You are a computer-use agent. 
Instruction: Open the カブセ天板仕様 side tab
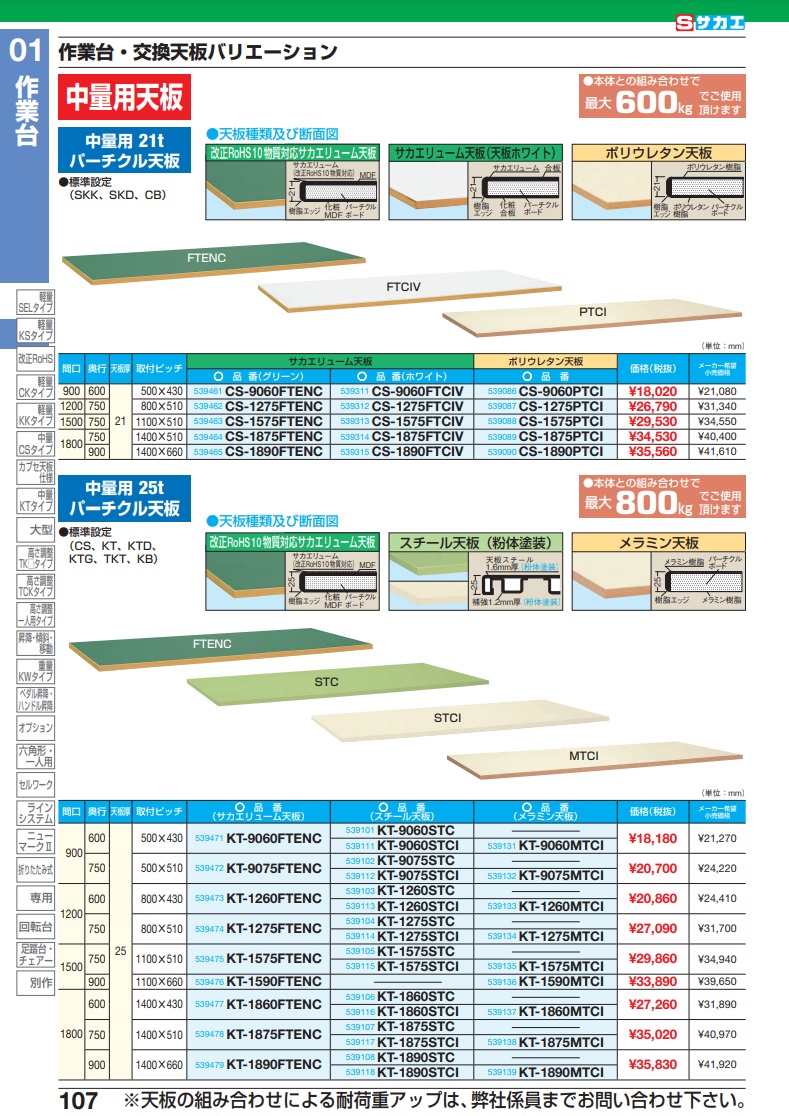36,473
